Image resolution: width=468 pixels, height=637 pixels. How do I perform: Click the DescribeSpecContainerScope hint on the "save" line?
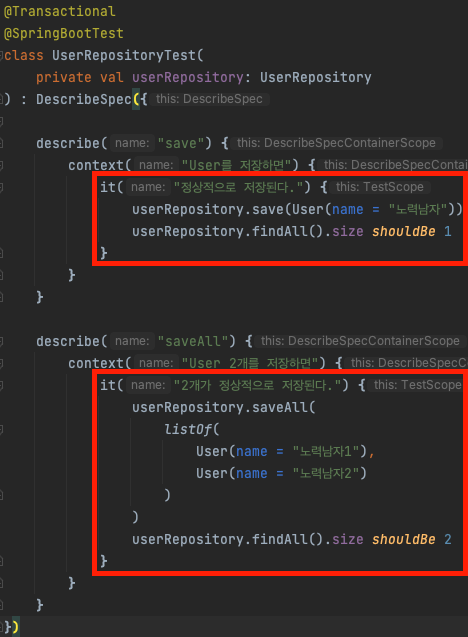(x=336, y=143)
